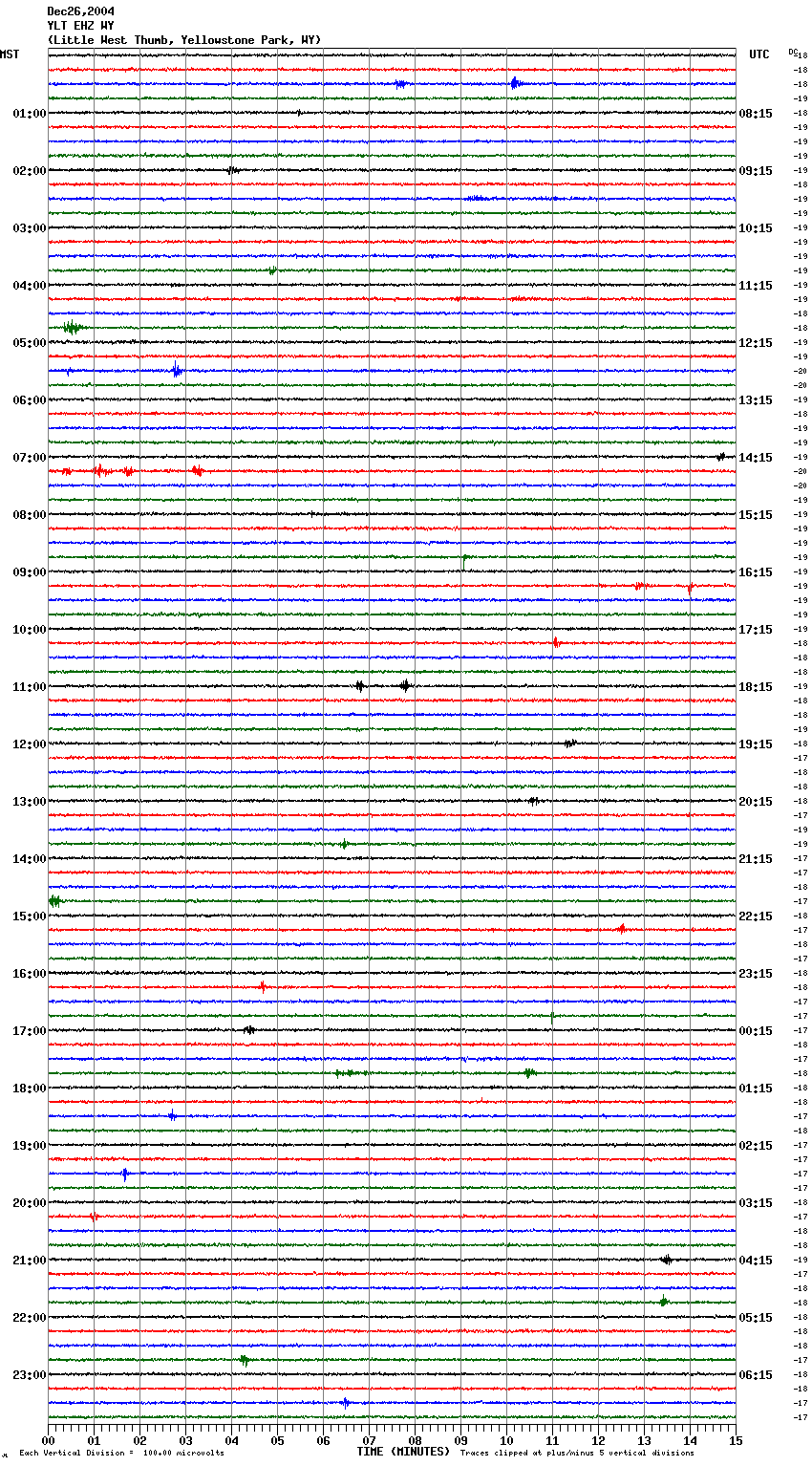Click the 19:00 MST time label

tap(30, 1146)
